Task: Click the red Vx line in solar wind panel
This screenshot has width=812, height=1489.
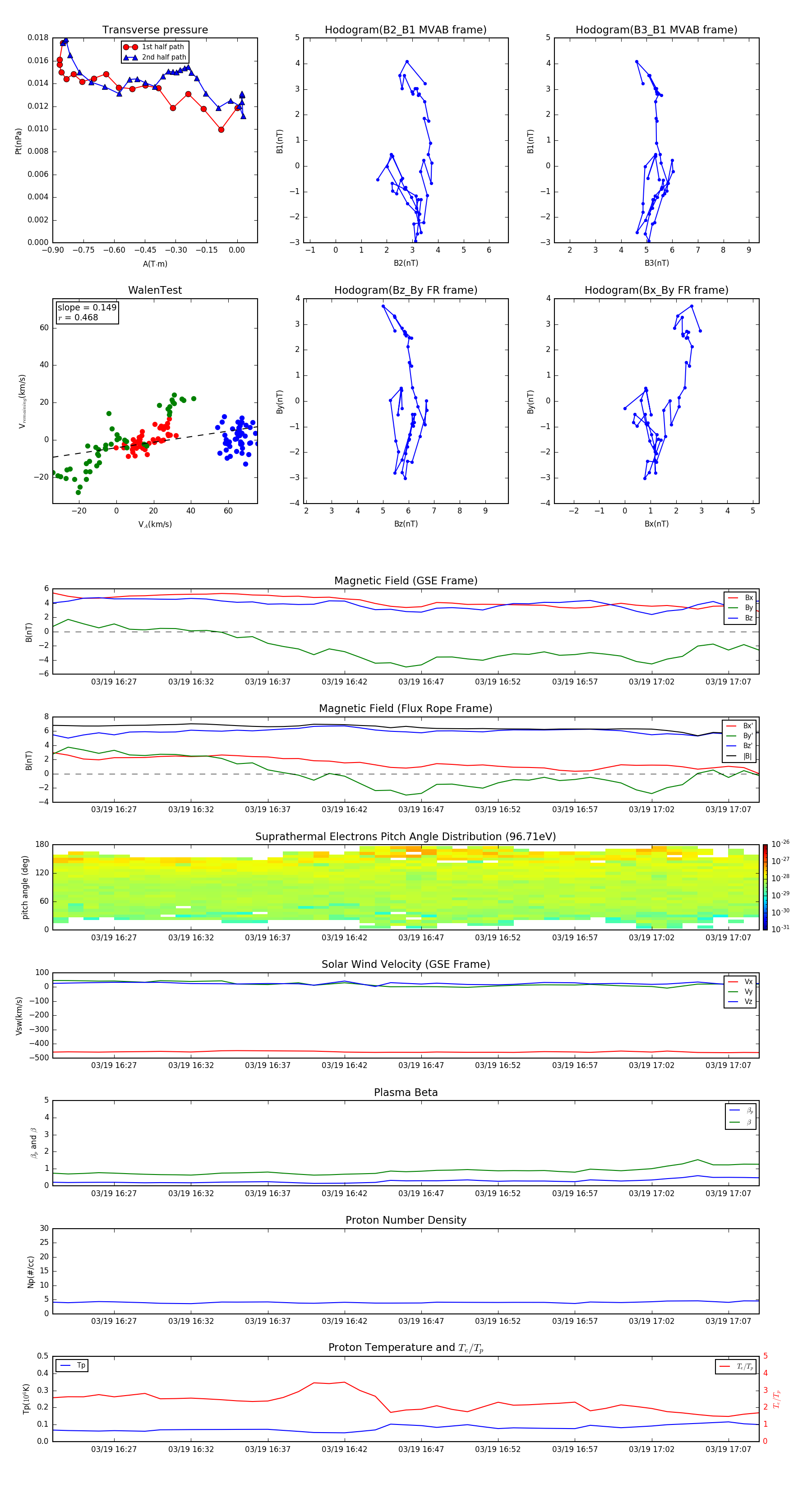Action: pos(406,1052)
